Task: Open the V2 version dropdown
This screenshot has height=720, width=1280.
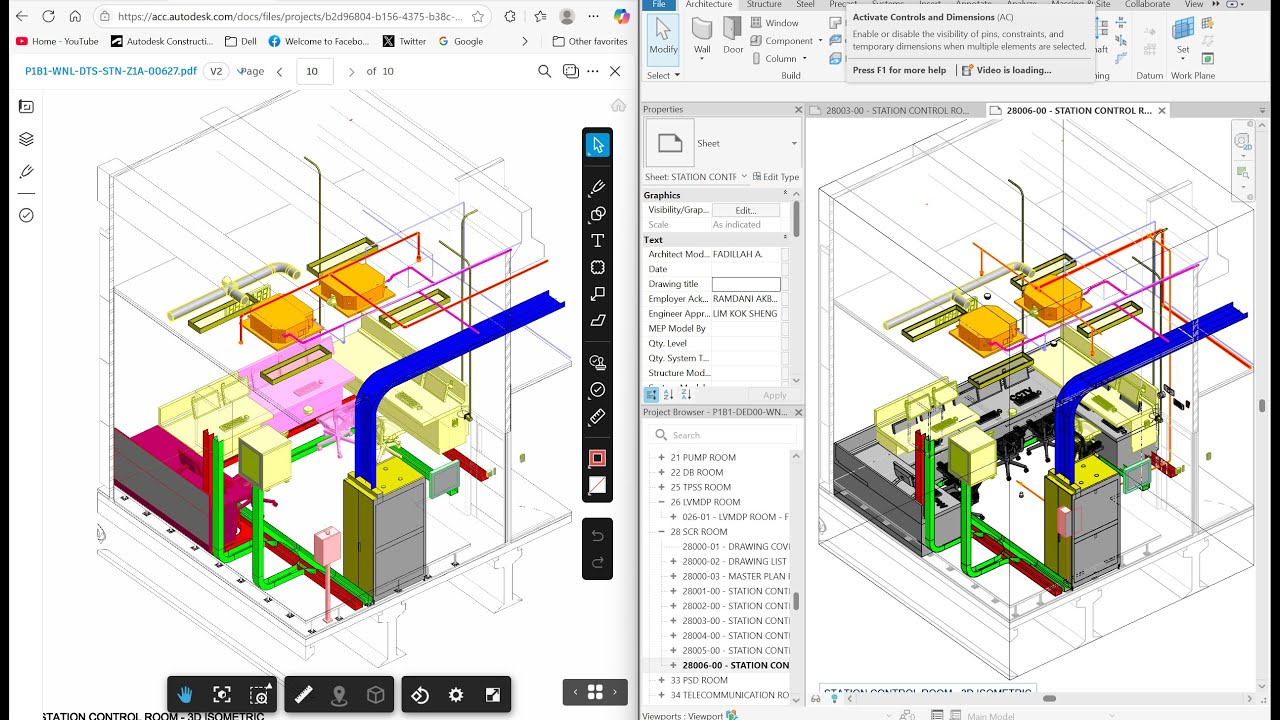Action: 215,71
